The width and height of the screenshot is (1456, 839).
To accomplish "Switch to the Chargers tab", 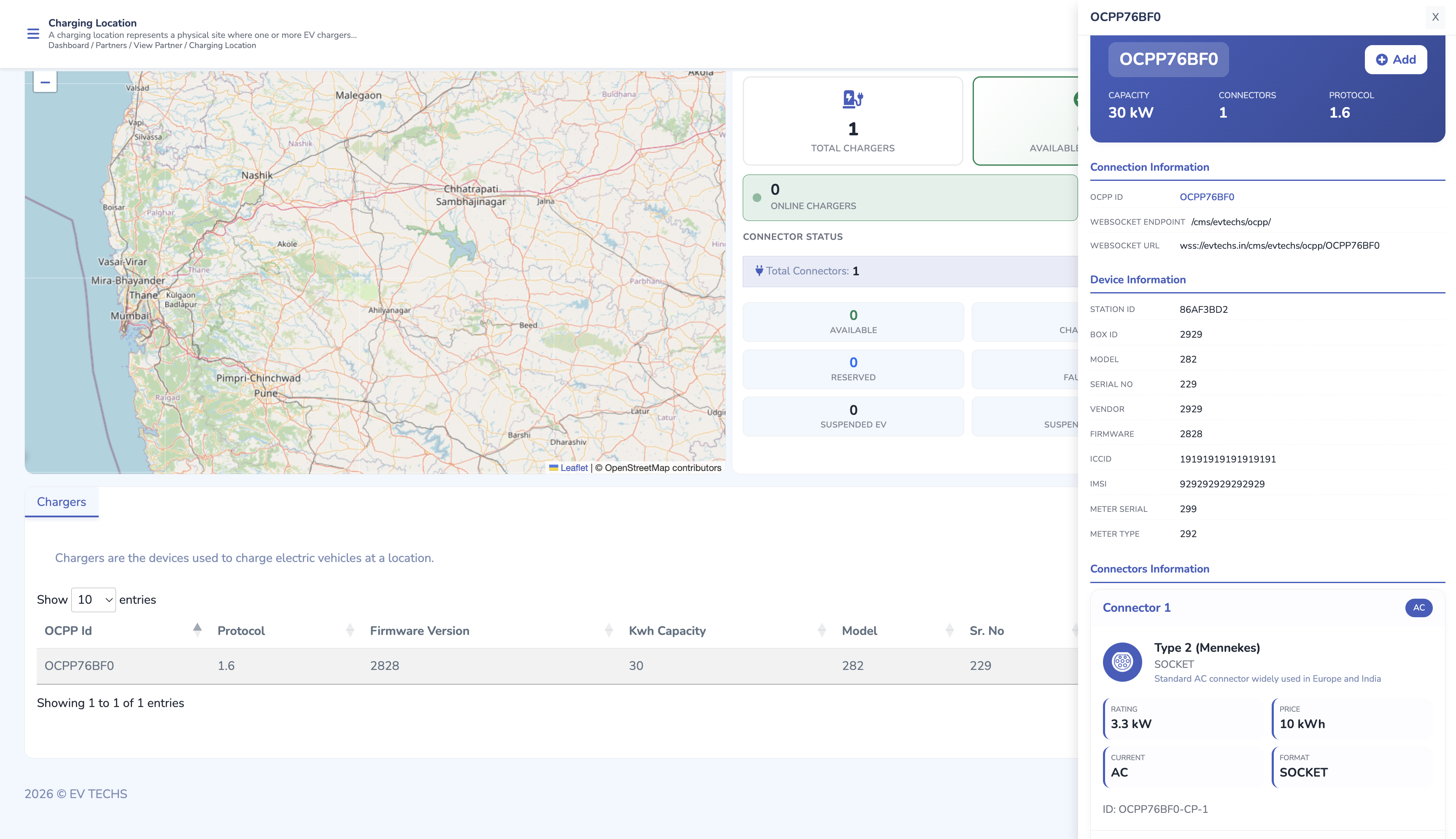I will tap(61, 502).
